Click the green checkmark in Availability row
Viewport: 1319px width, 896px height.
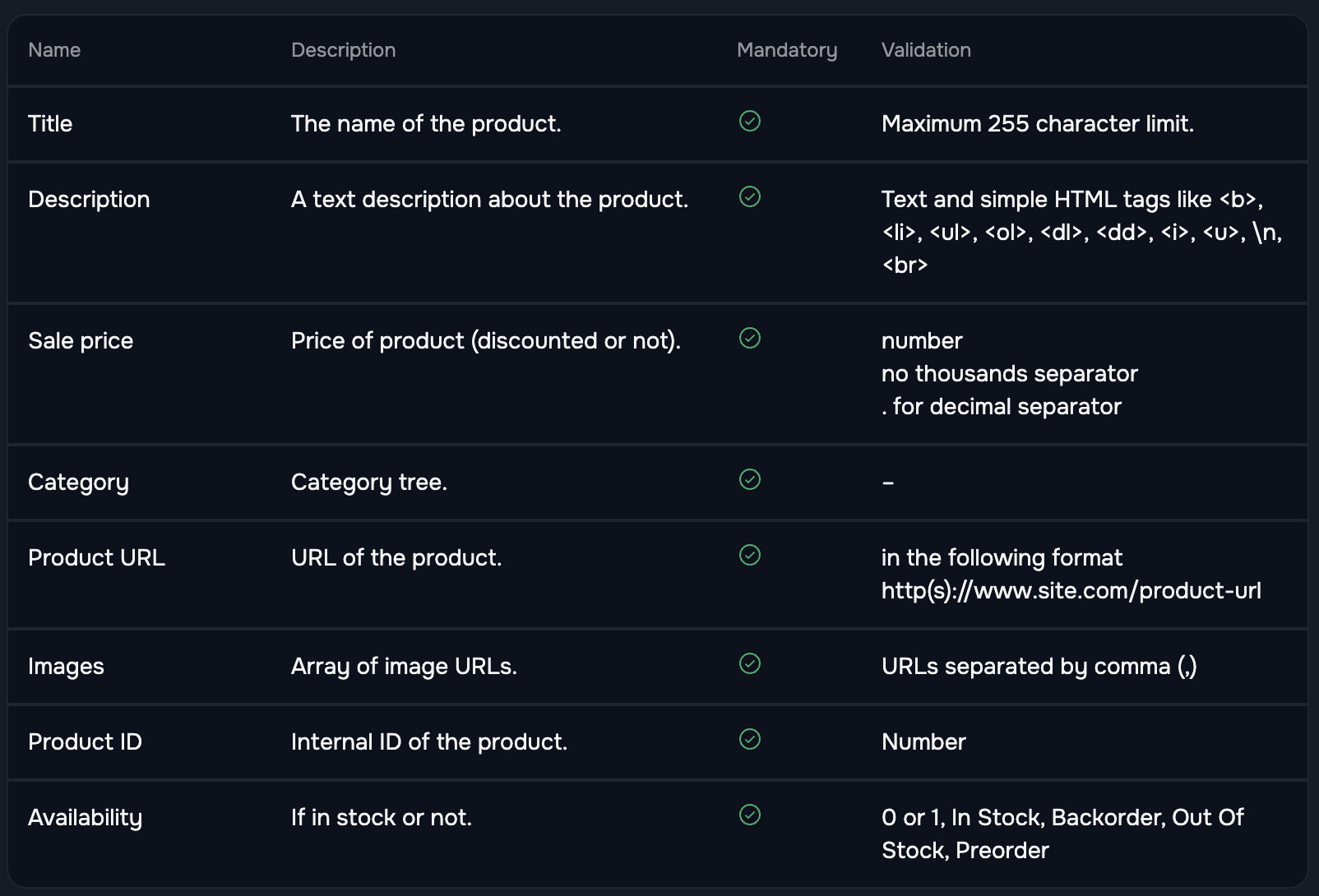point(749,815)
